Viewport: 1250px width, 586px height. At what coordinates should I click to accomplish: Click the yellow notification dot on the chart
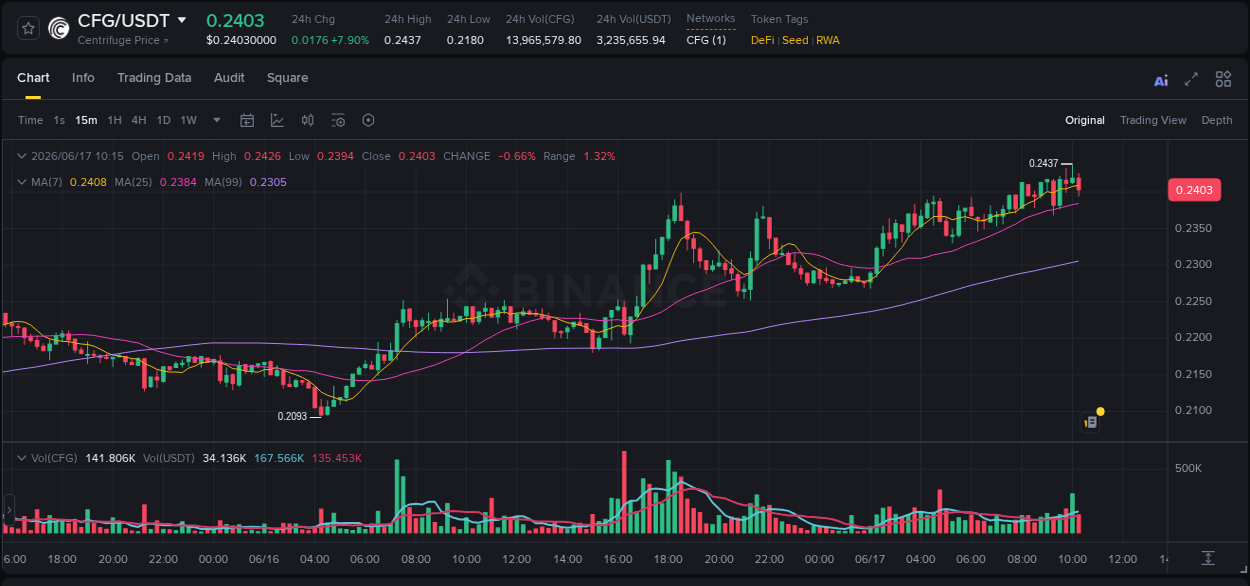tap(1100, 411)
